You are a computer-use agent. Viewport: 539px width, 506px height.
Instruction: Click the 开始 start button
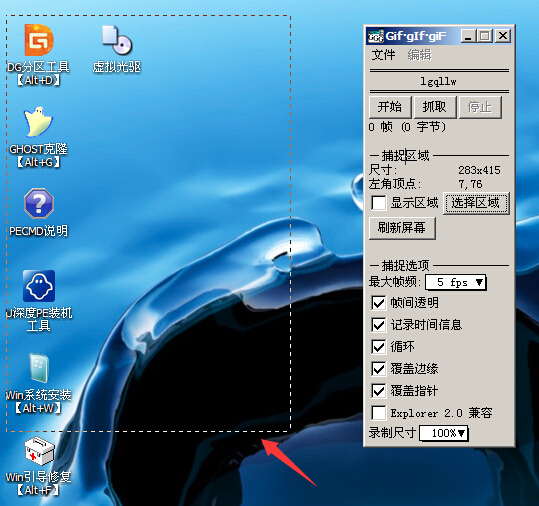click(390, 107)
